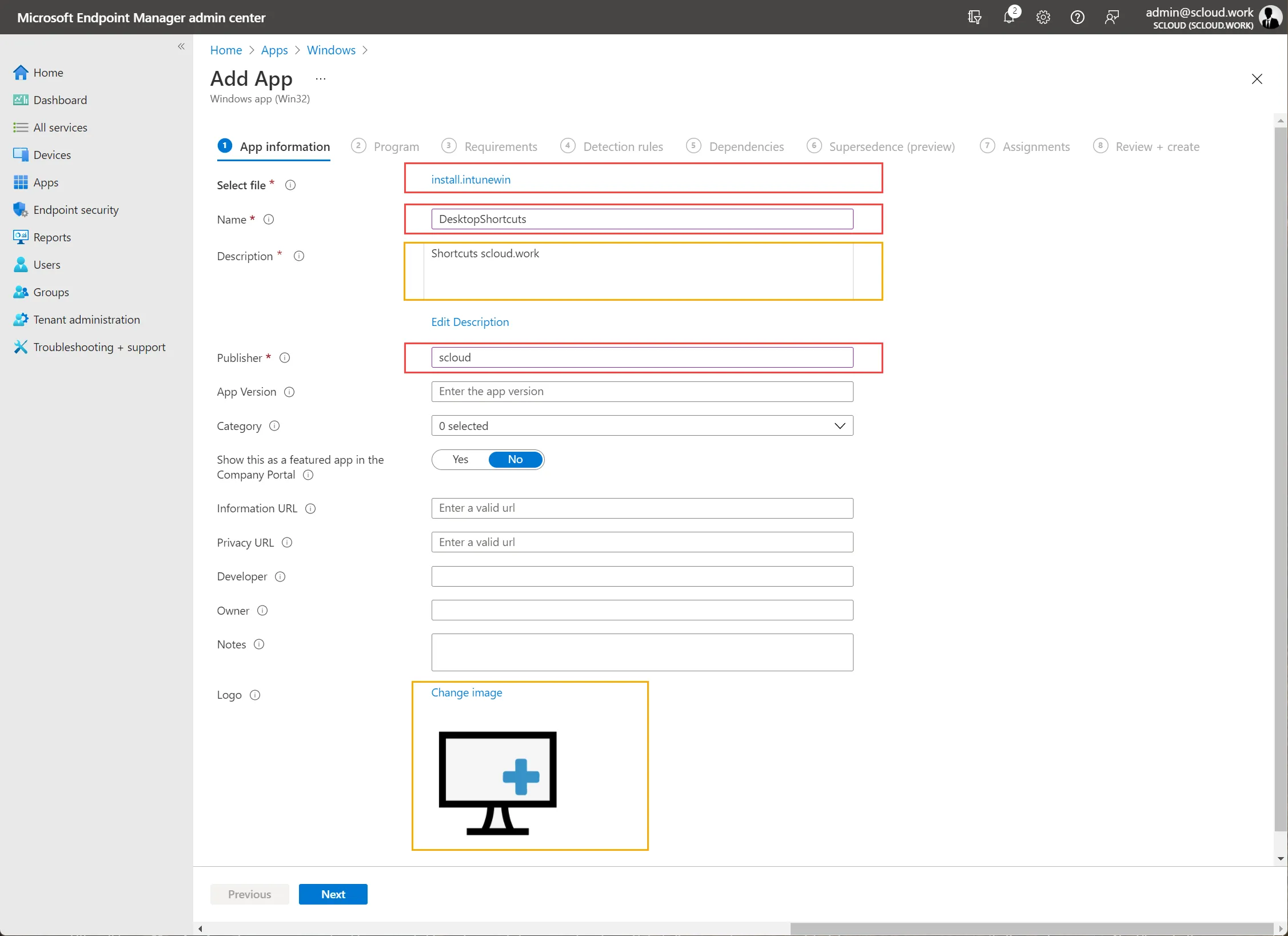Switch to Supersedence (preview) tab

pyautogui.click(x=881, y=147)
